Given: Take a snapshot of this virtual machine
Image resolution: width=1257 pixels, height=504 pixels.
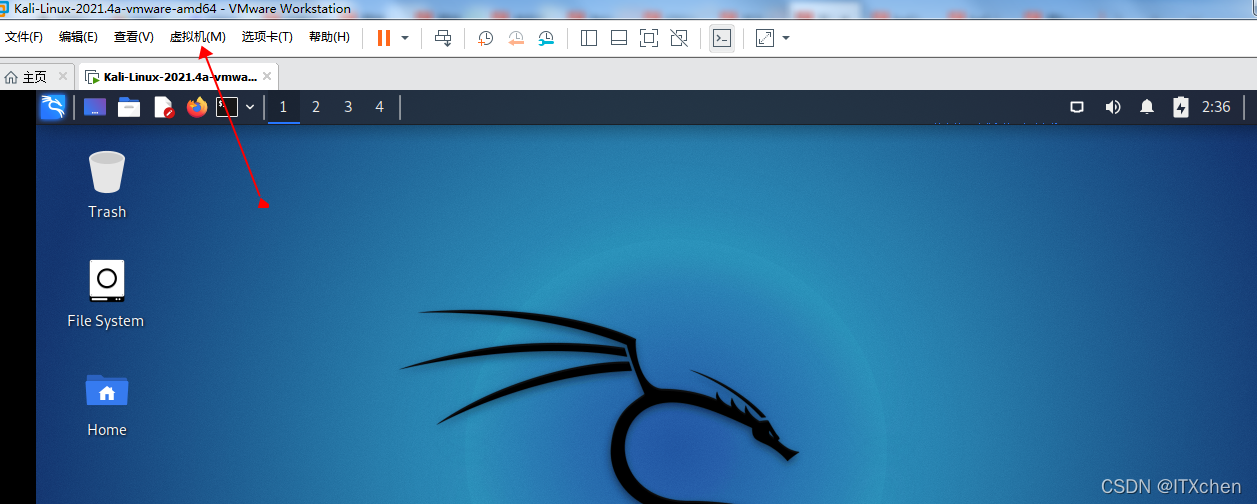Looking at the screenshot, I should pos(485,38).
